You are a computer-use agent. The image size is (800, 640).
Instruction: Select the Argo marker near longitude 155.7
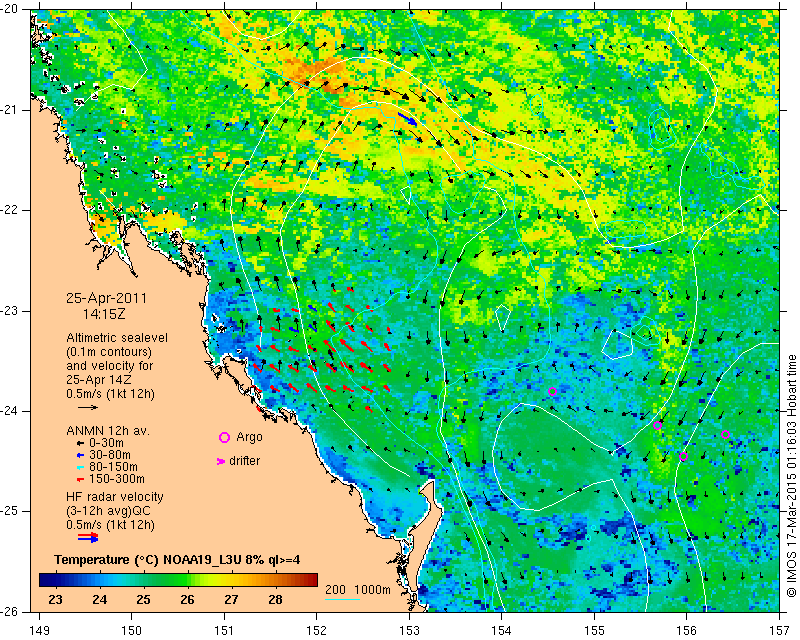tap(658, 426)
